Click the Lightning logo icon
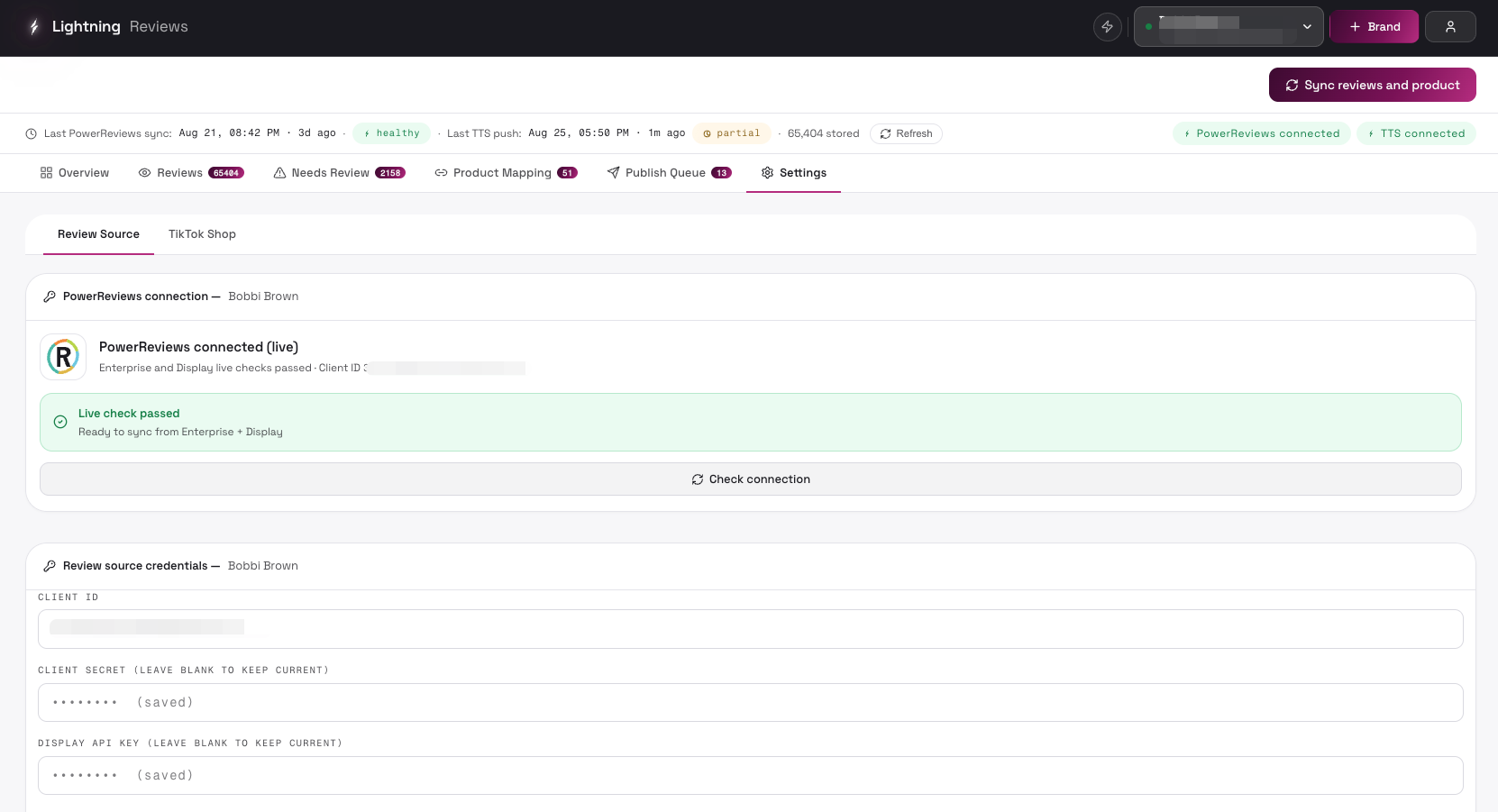 (x=34, y=27)
